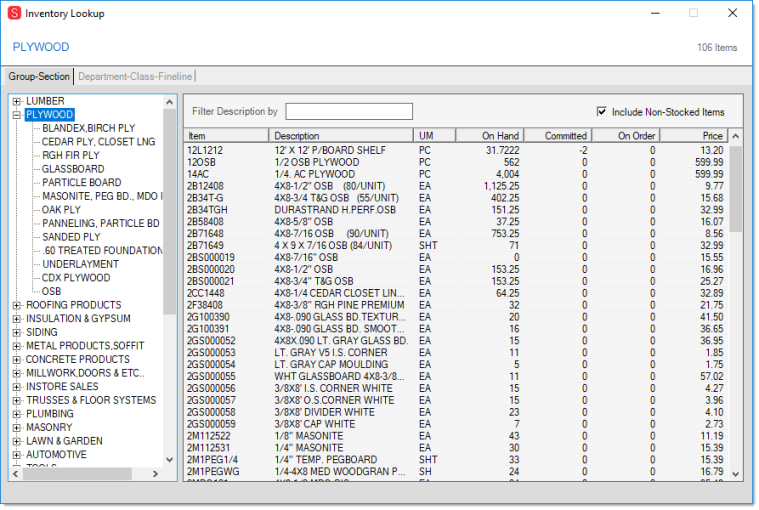The height and width of the screenshot is (510, 759).
Task: Select GLASSBOARD section
Action: (x=73, y=169)
